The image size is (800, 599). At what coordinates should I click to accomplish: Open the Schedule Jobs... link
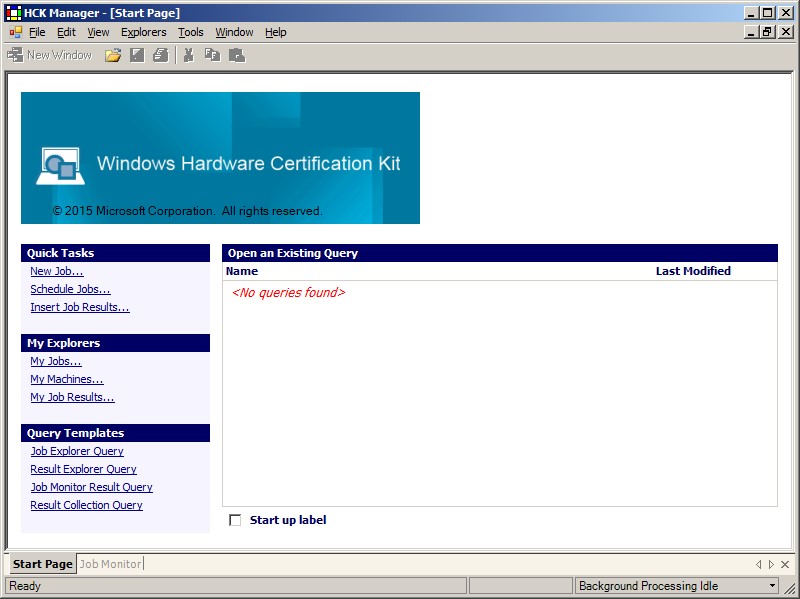(70, 289)
